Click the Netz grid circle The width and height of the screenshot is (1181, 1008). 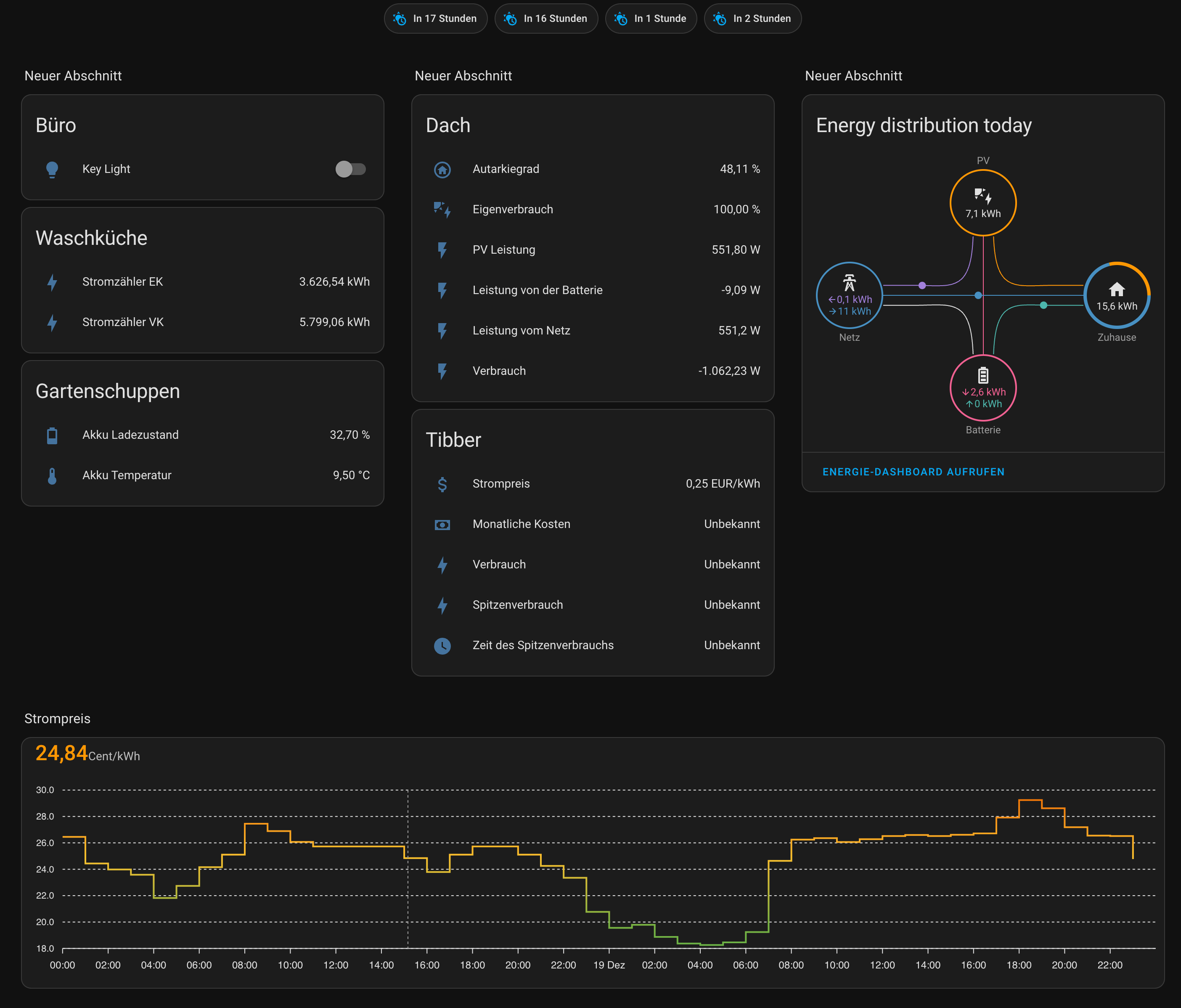pos(849,295)
